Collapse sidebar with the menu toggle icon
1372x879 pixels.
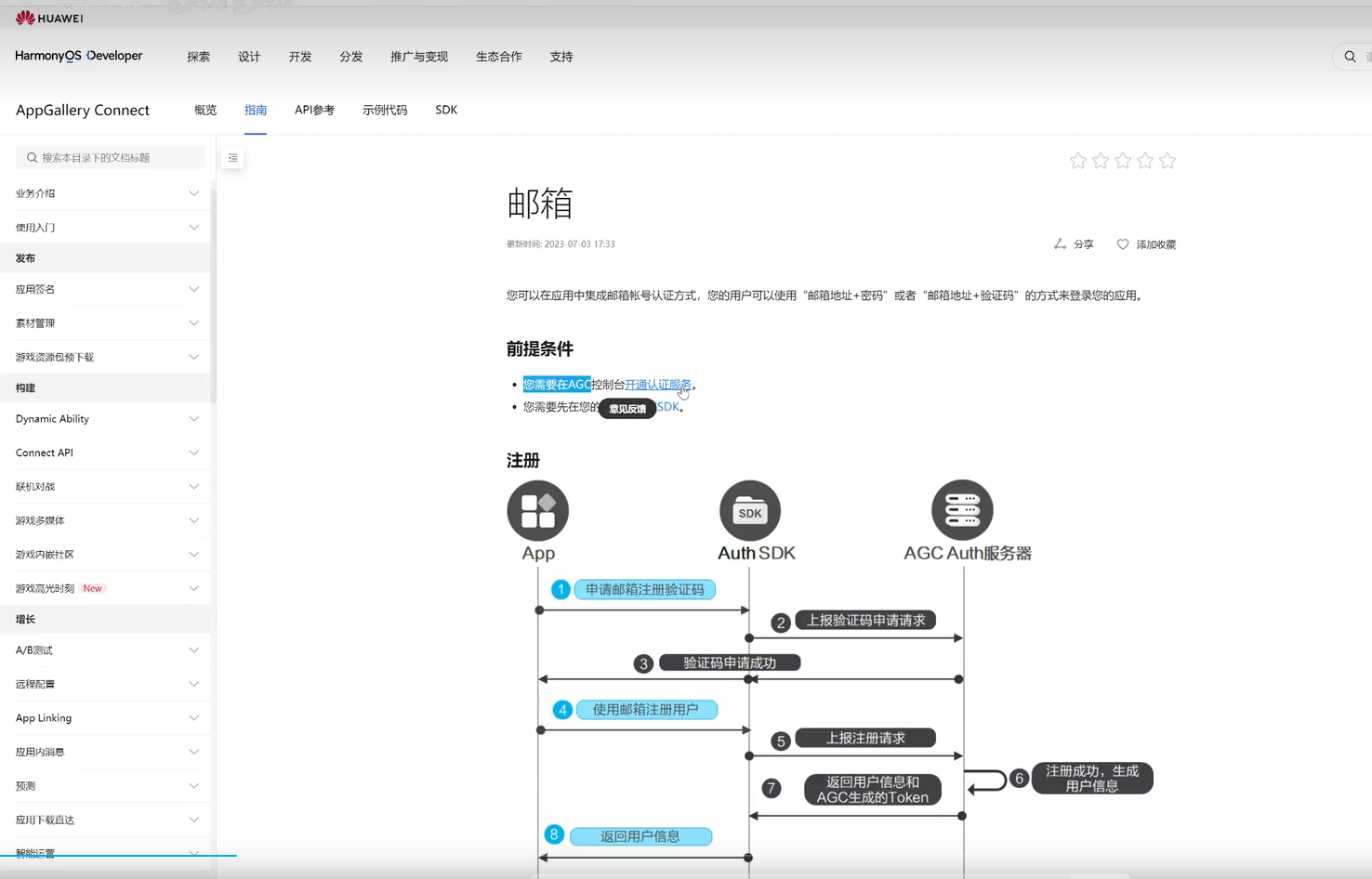[233, 158]
